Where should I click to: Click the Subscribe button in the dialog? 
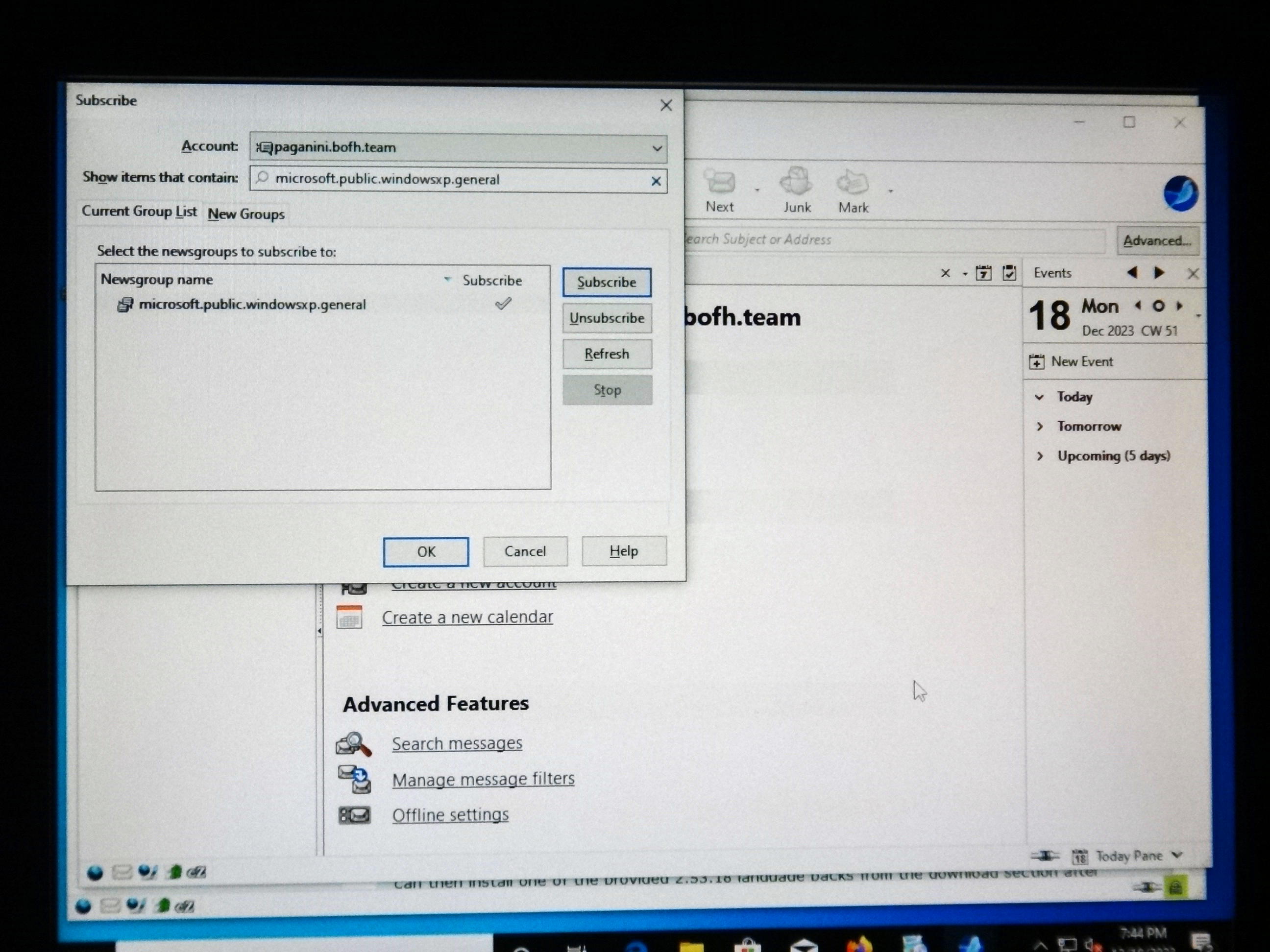point(607,283)
